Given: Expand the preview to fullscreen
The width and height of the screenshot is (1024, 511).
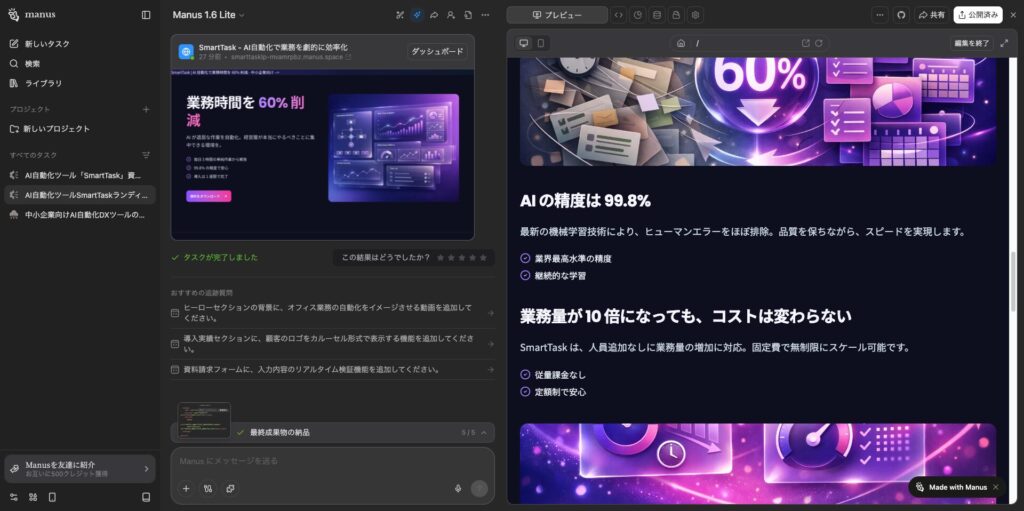Looking at the screenshot, I should click(x=1004, y=43).
